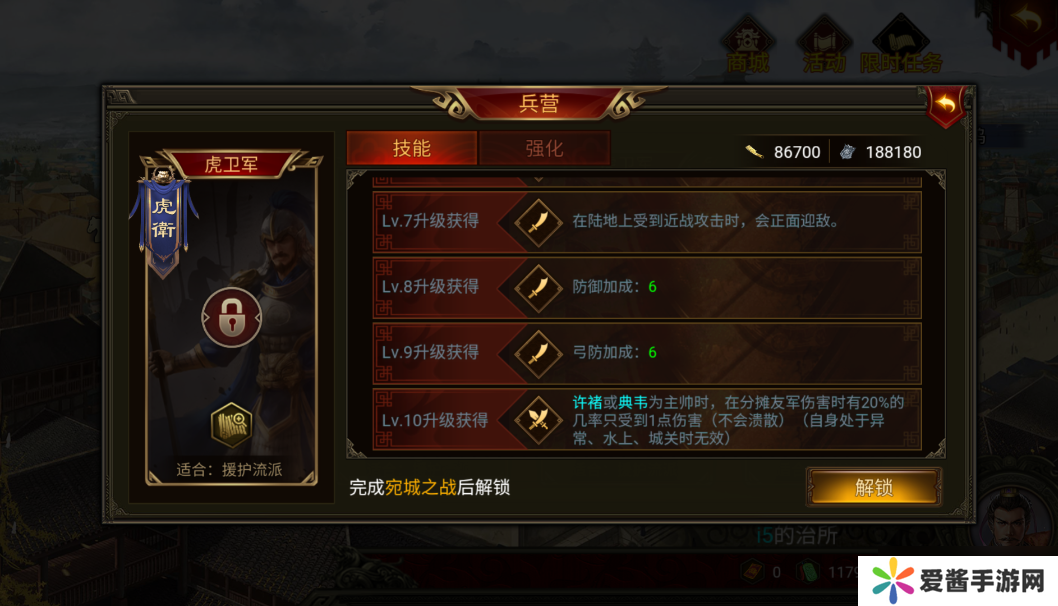Click the Lv.9 bow defense skill icon
Viewport: 1058px width, 606px height.
[x=538, y=352]
